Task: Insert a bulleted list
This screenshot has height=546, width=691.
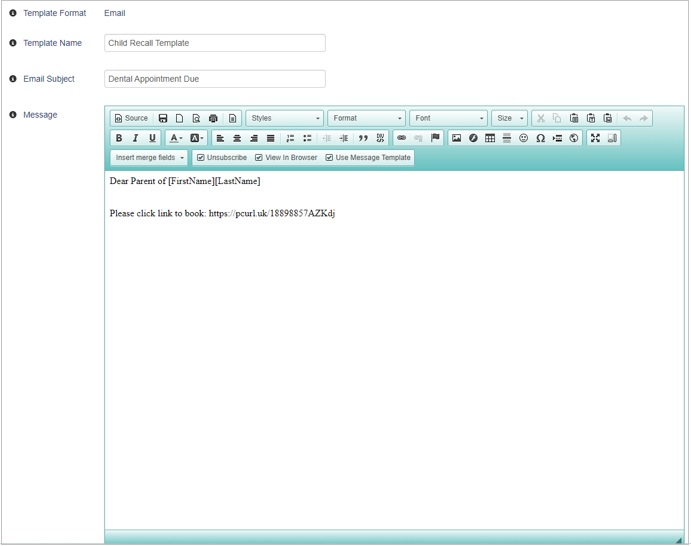Action: [x=307, y=138]
